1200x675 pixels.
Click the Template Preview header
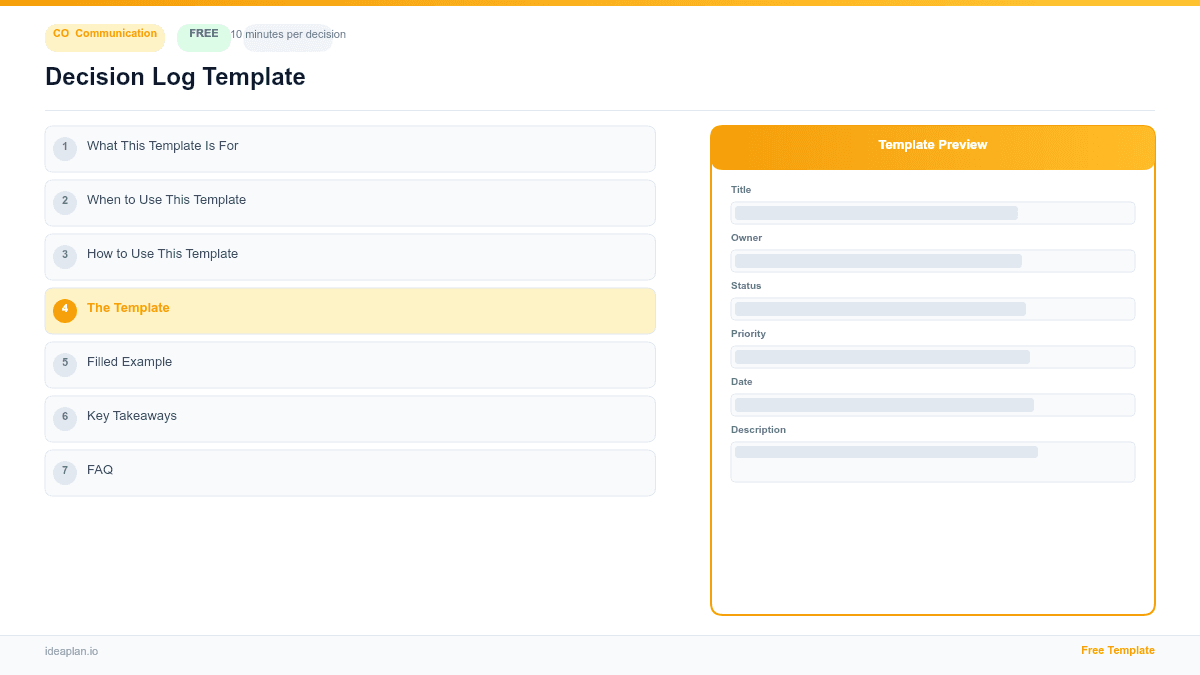click(x=933, y=145)
